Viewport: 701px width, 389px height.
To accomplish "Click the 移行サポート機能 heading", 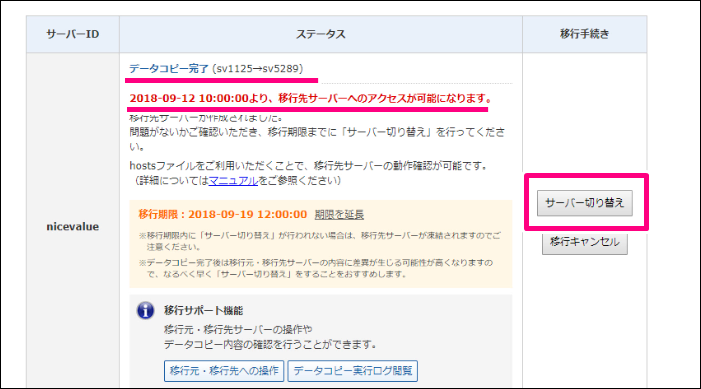I will click(203, 310).
